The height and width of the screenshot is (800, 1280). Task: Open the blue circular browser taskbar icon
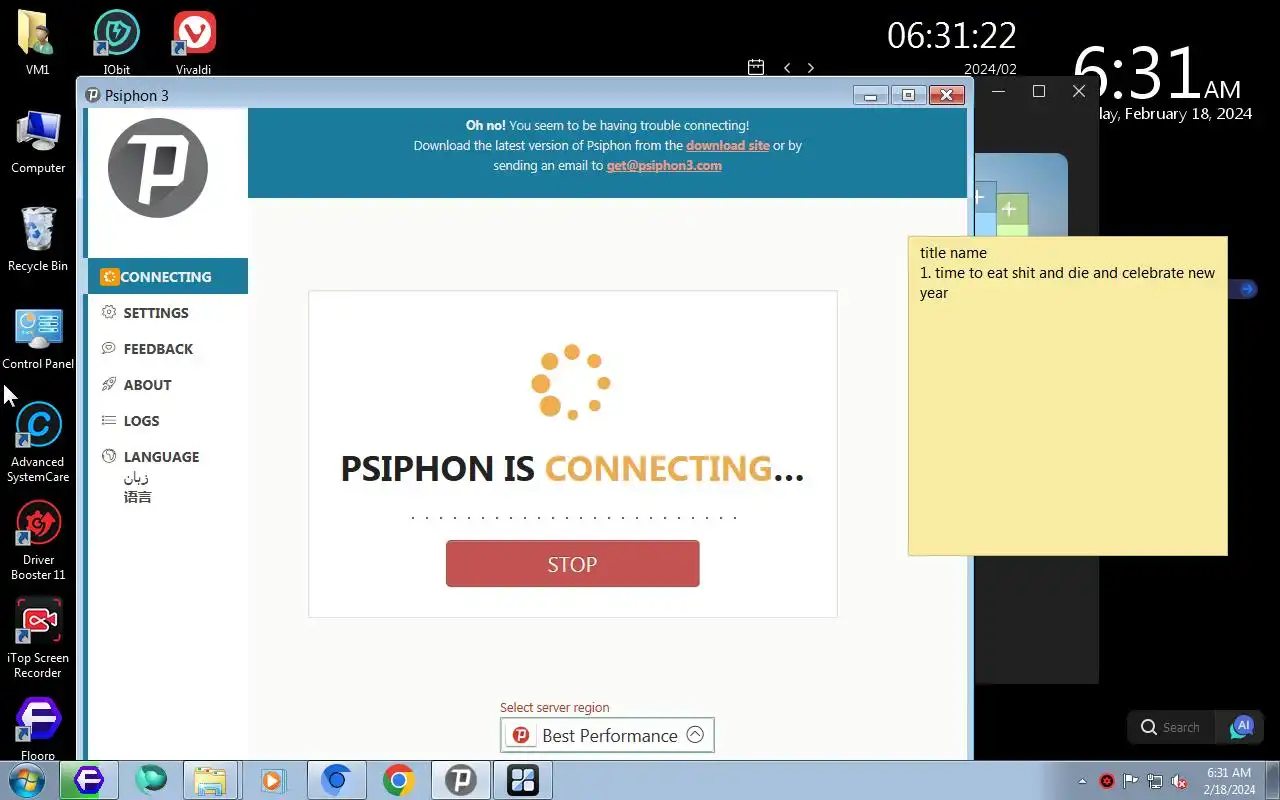(x=336, y=780)
